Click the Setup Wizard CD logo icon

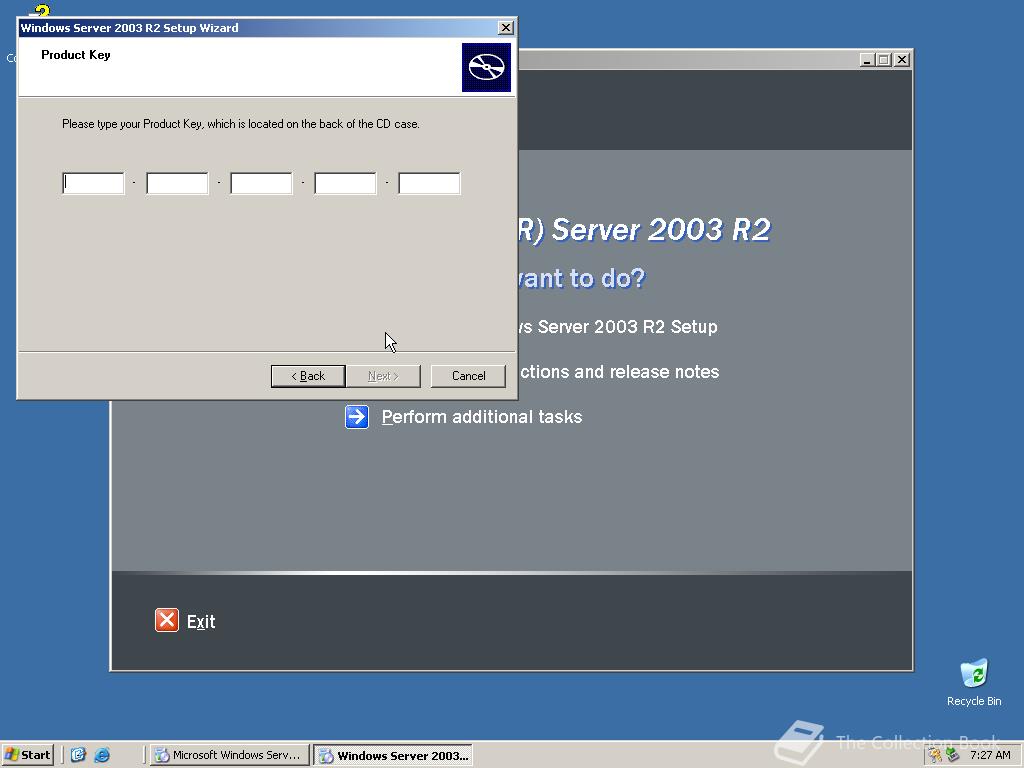coord(487,67)
